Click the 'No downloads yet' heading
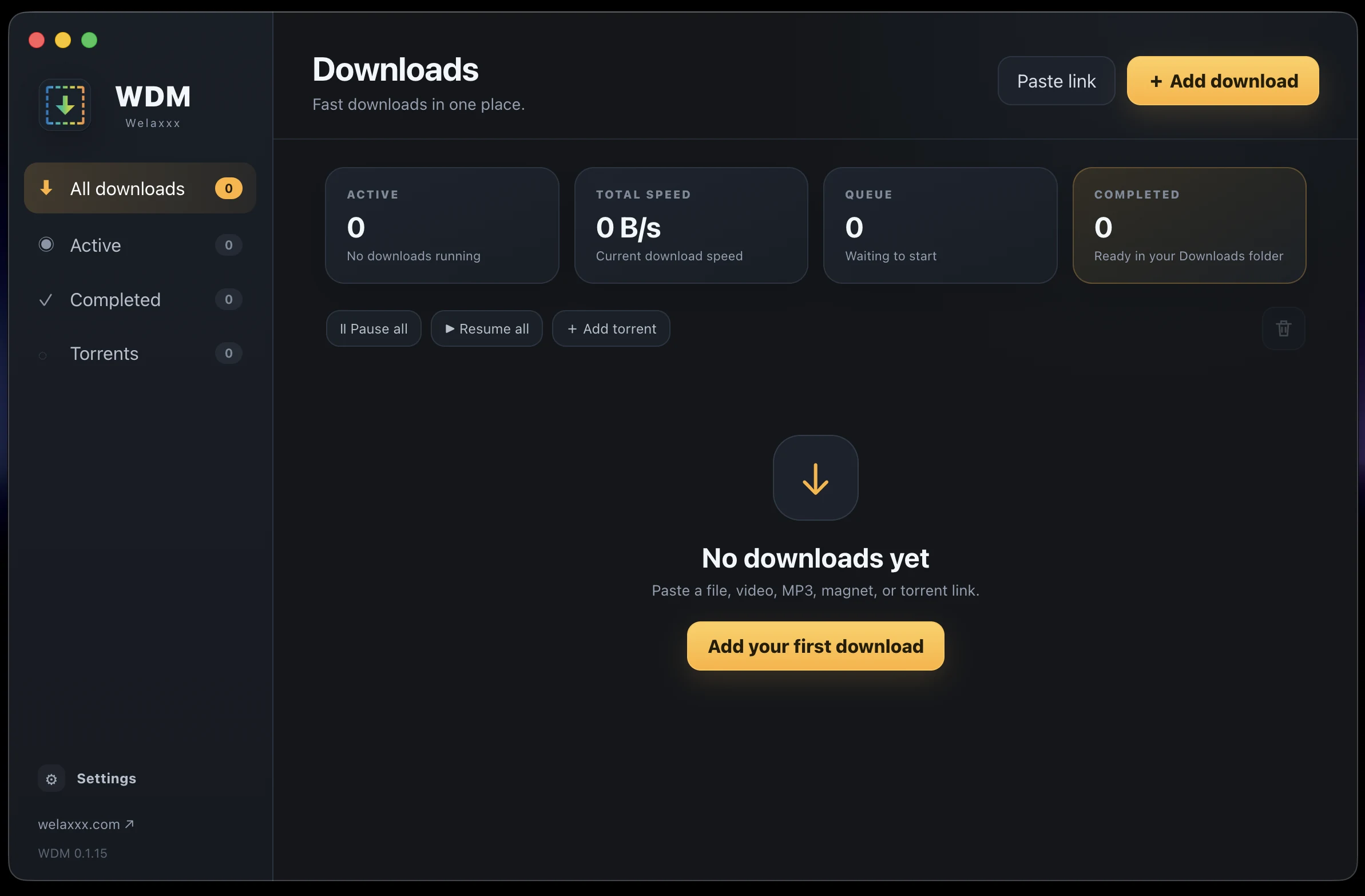 (x=815, y=558)
